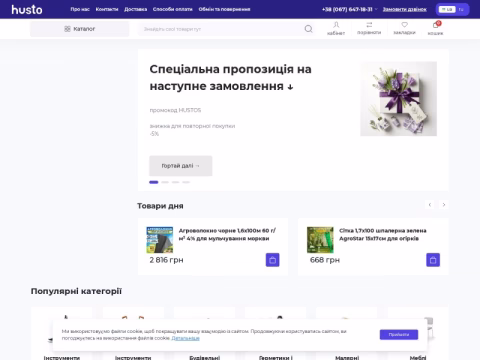Image resolution: width=480 pixels, height=360 pixels.
Task: Show next Товари дня item
Action: point(444,205)
